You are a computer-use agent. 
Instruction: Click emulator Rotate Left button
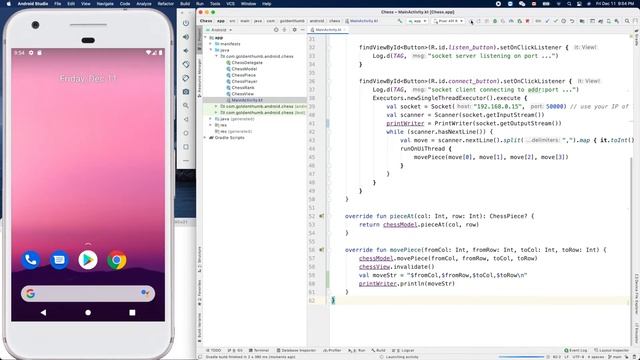pos(186,64)
